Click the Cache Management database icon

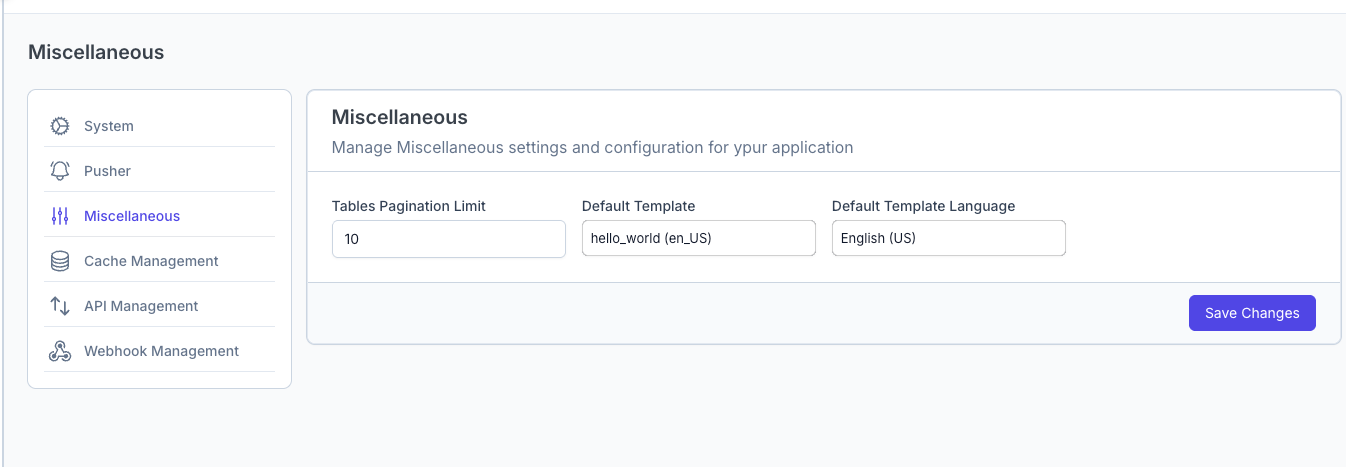tap(60, 261)
